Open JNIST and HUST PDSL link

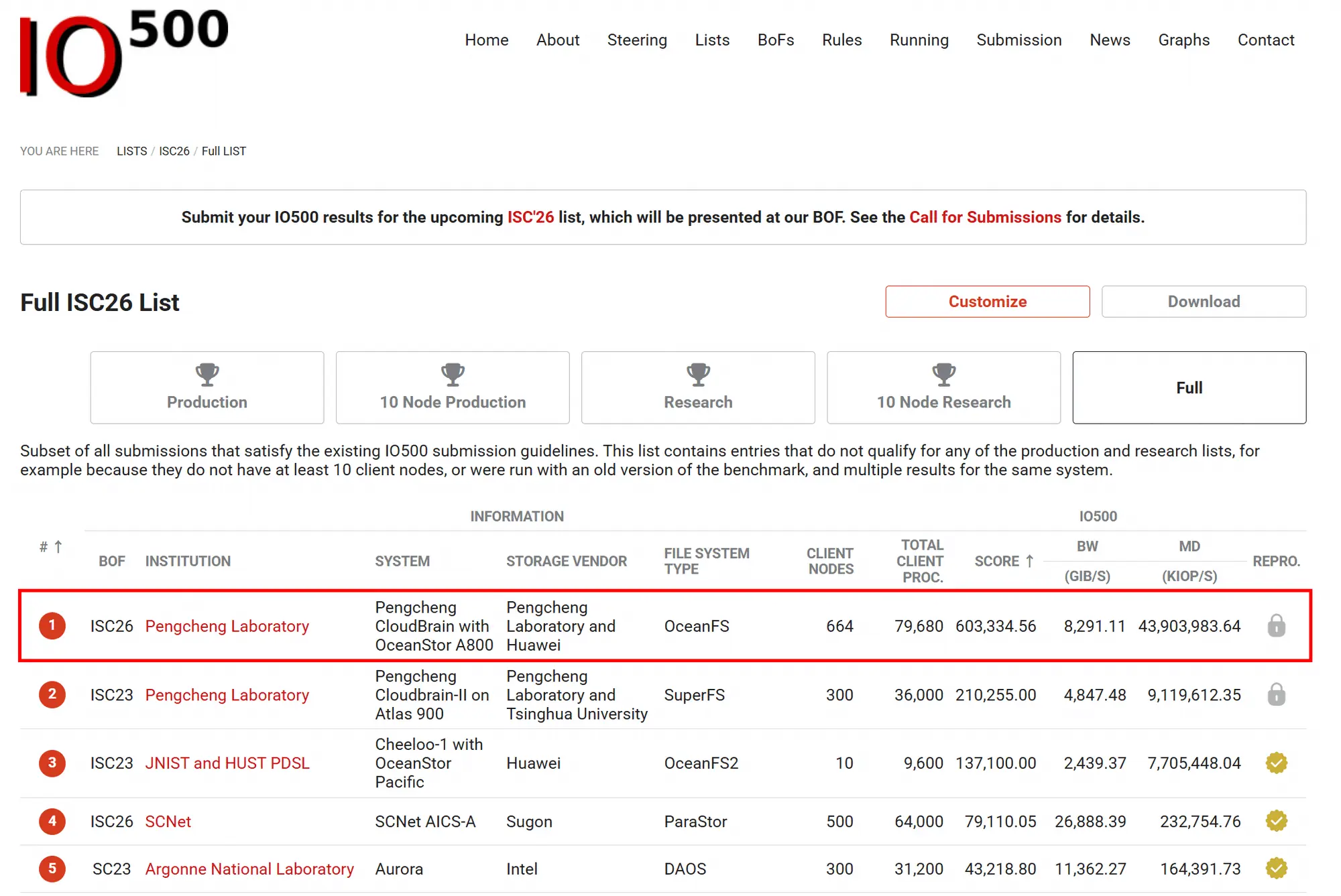coord(227,763)
